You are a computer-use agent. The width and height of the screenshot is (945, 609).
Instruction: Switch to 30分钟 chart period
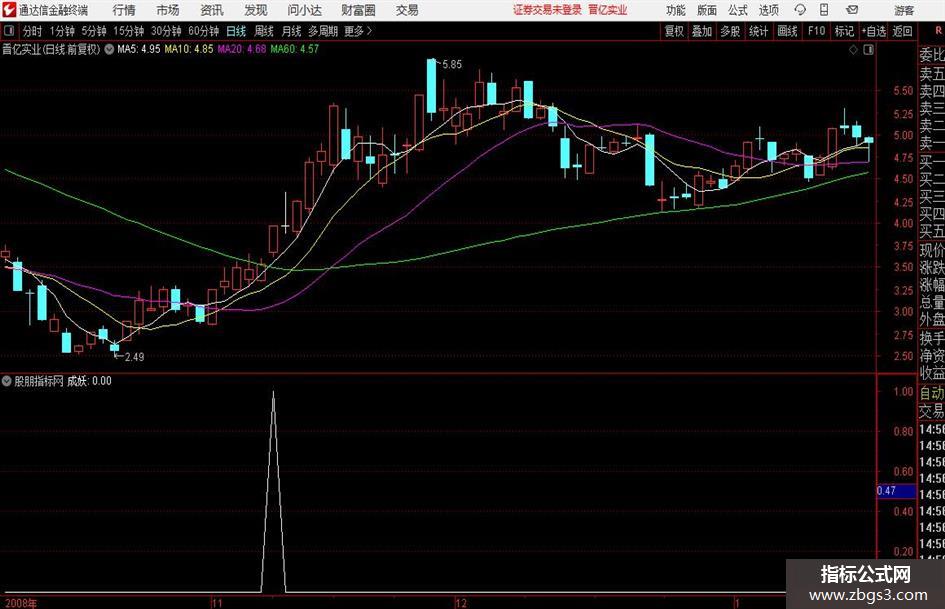pos(166,31)
